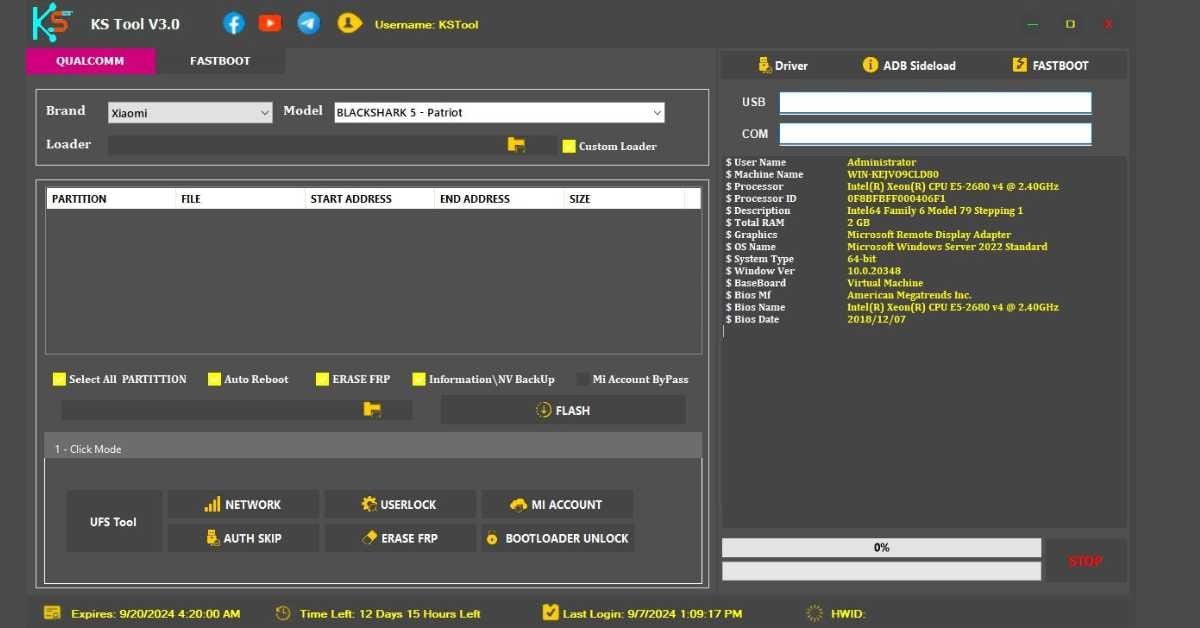1200x628 pixels.
Task: Open the UFS Tool
Action: 114,521
